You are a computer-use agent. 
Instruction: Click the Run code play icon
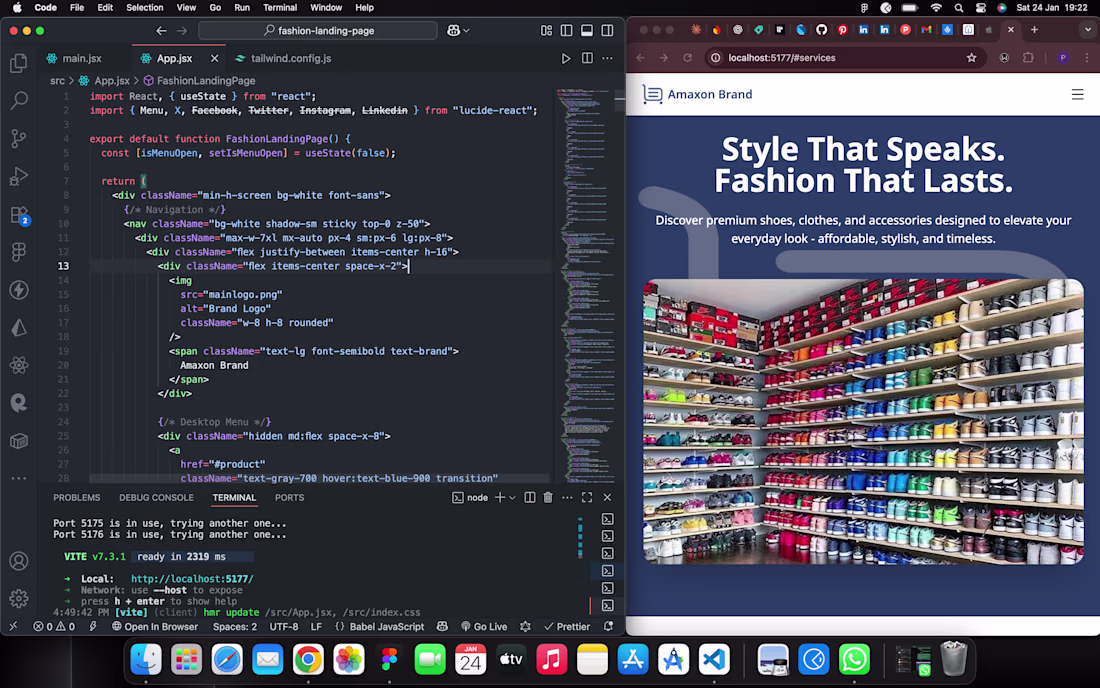tap(566, 59)
